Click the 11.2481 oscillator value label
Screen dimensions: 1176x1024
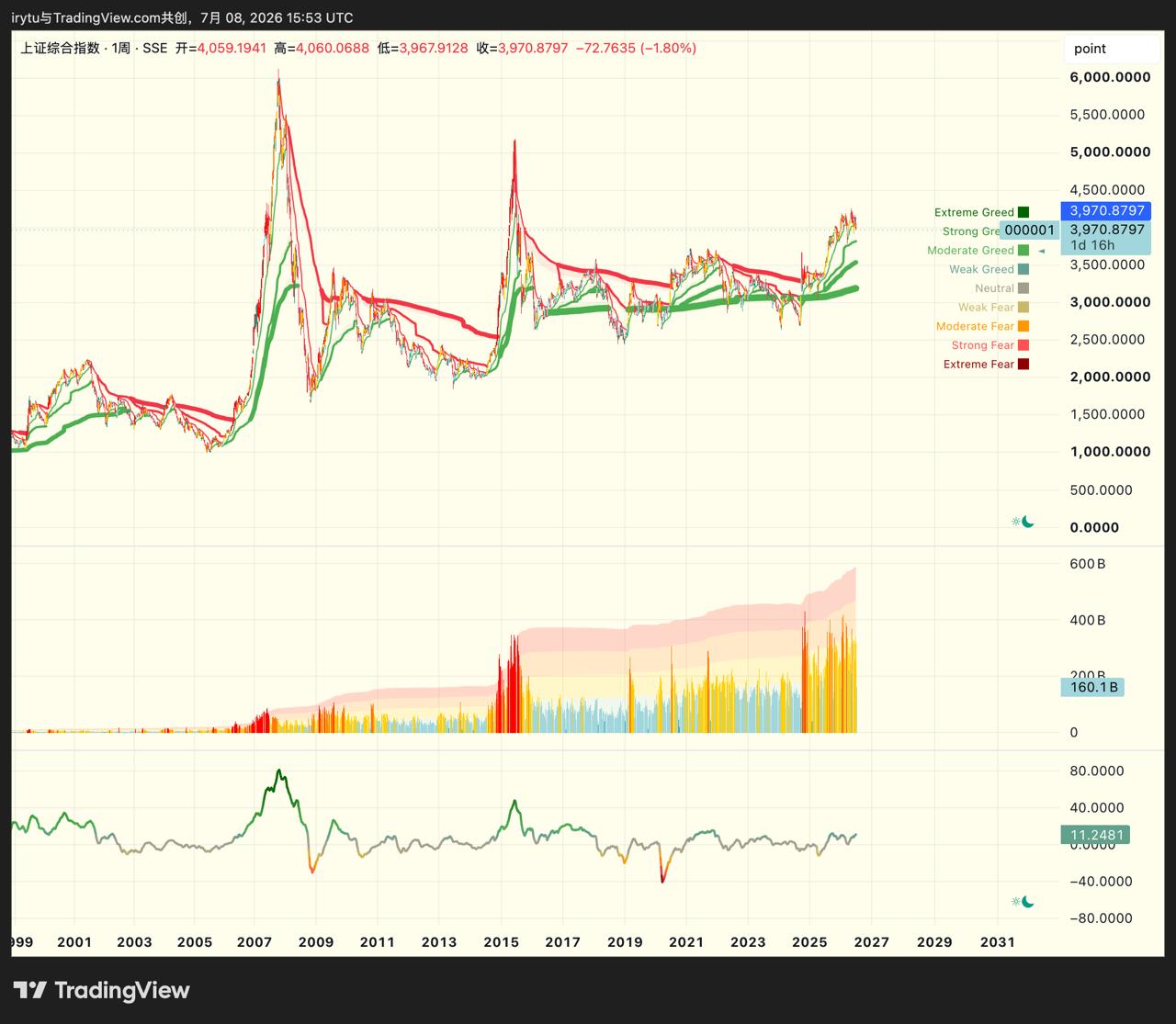(1096, 835)
